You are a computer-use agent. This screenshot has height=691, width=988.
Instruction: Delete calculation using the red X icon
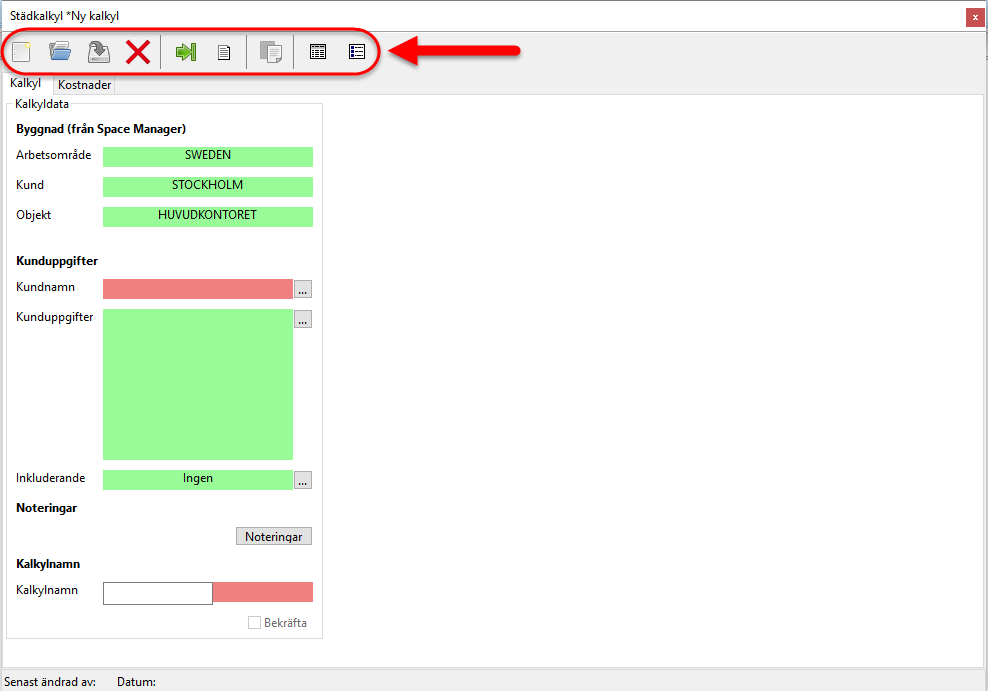coord(138,52)
